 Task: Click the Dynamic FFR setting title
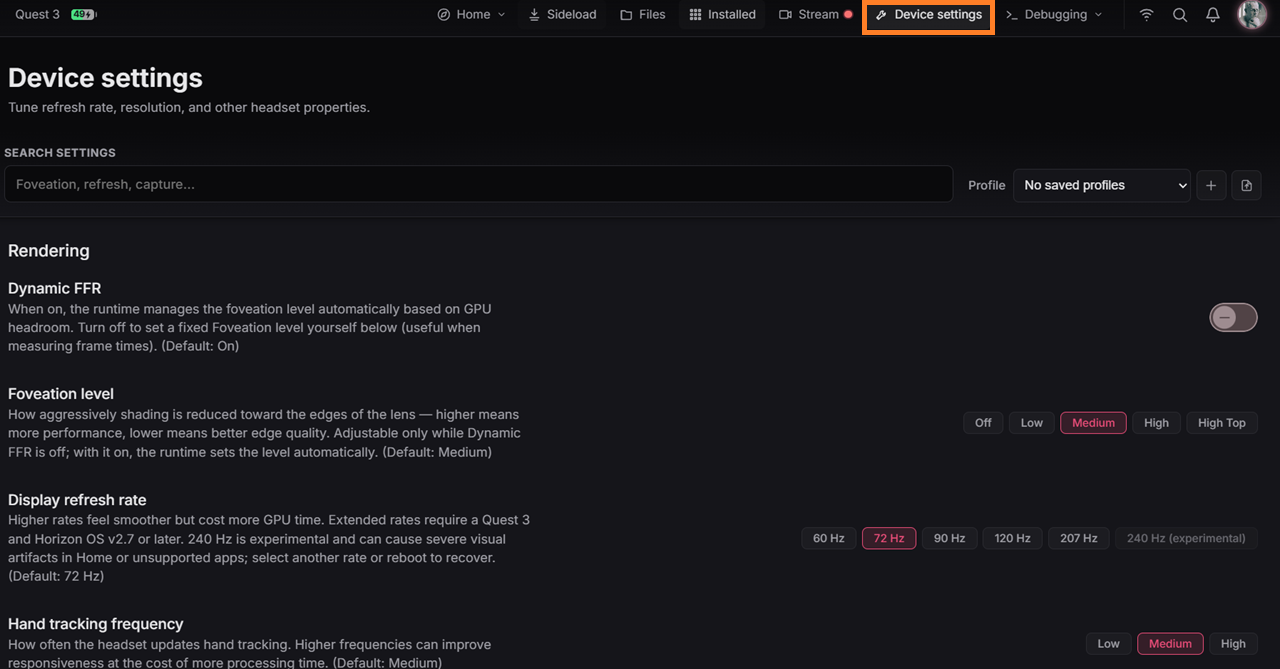tap(55, 288)
